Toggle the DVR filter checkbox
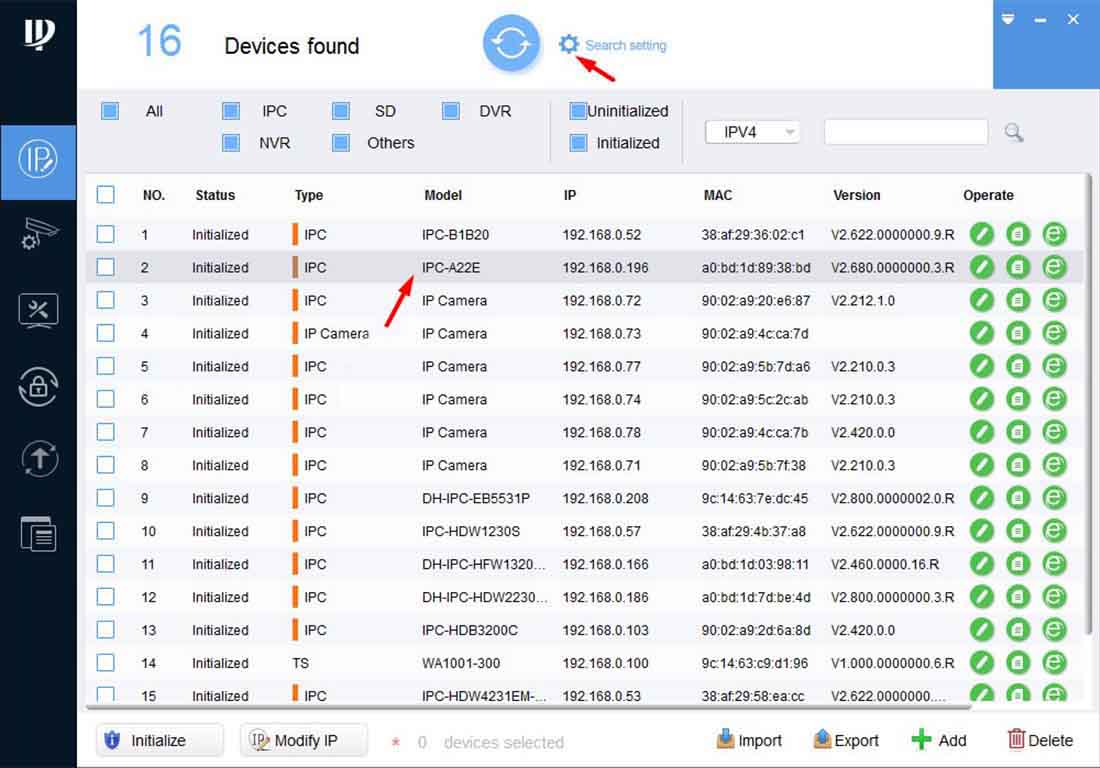This screenshot has width=1100, height=768. (x=451, y=111)
